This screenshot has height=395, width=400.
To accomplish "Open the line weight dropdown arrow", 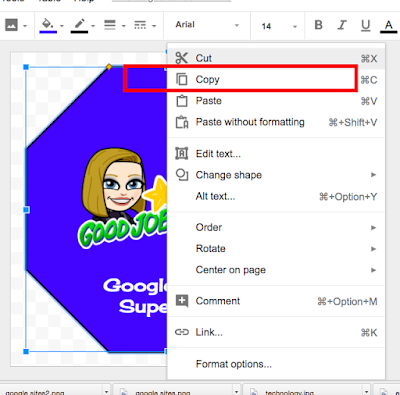I will click(x=123, y=26).
